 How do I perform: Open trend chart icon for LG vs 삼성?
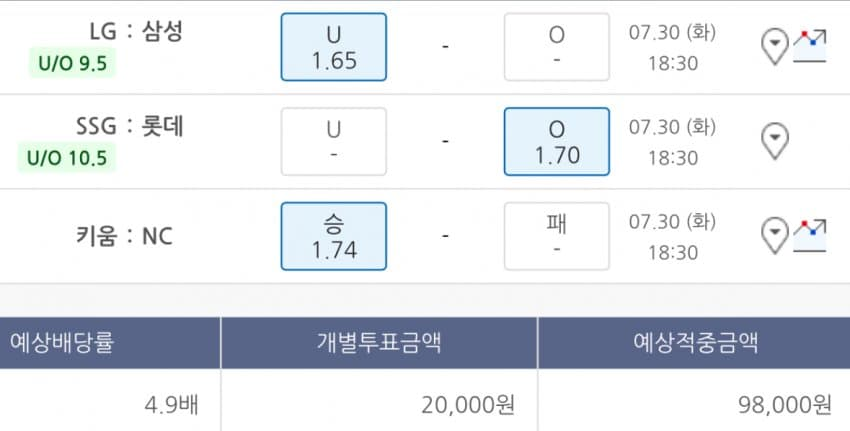(810, 46)
